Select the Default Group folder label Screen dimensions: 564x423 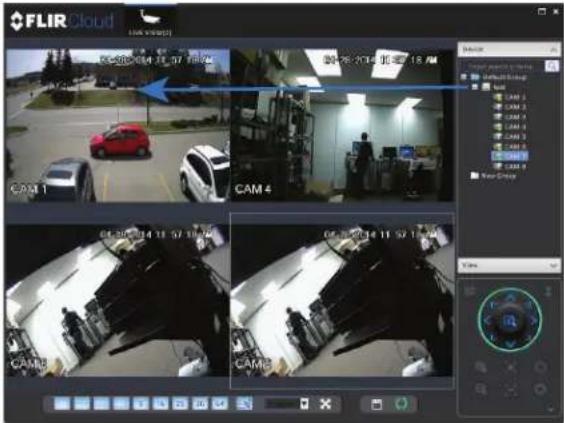pos(504,77)
